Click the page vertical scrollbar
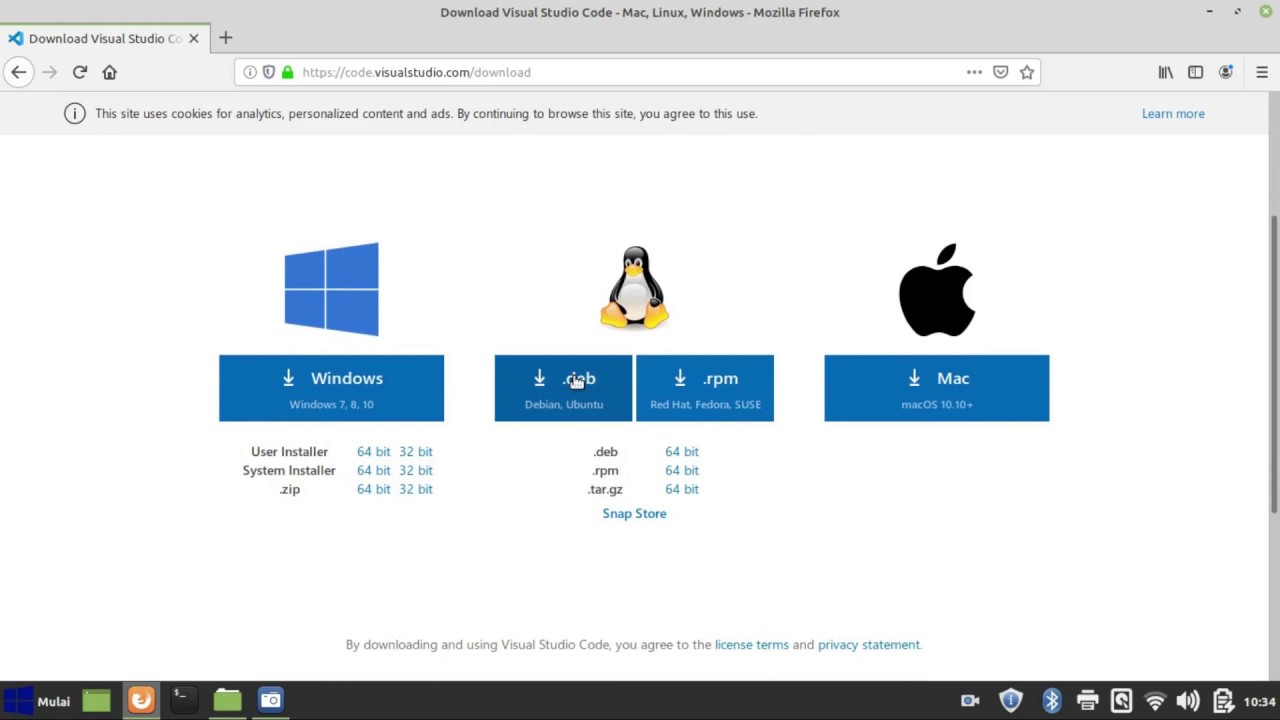 (1274, 365)
